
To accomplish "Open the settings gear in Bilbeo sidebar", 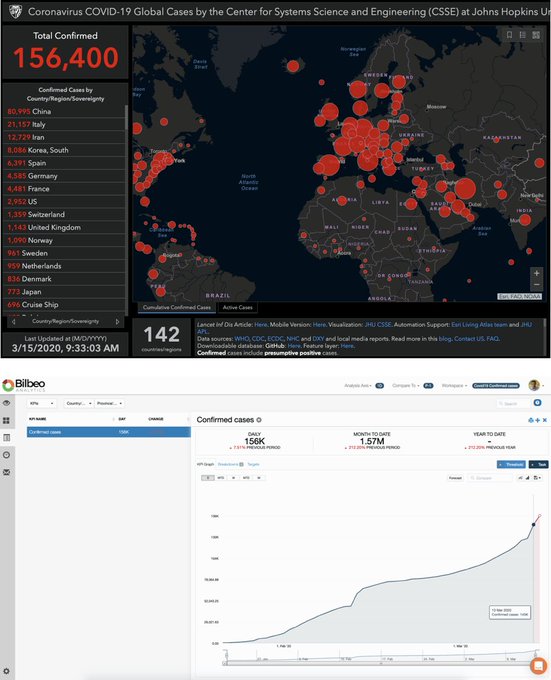I will (7, 671).
